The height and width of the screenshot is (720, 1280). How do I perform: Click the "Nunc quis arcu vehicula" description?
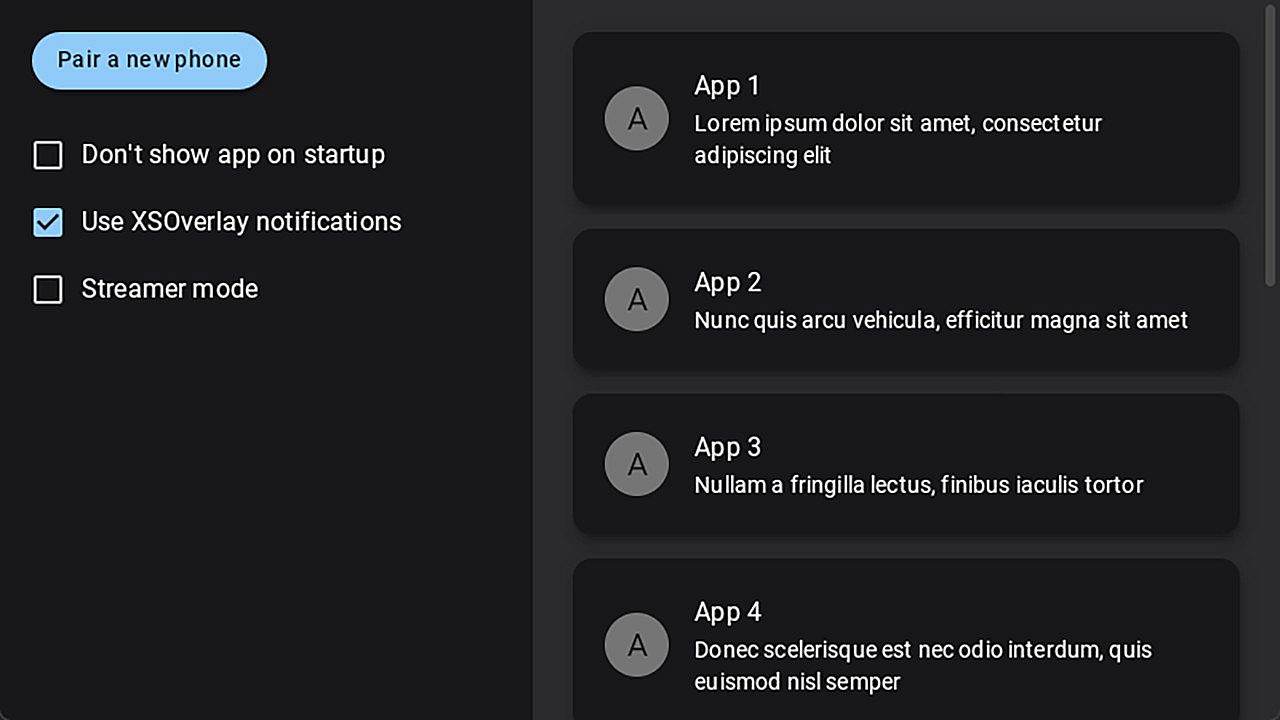[x=941, y=320]
